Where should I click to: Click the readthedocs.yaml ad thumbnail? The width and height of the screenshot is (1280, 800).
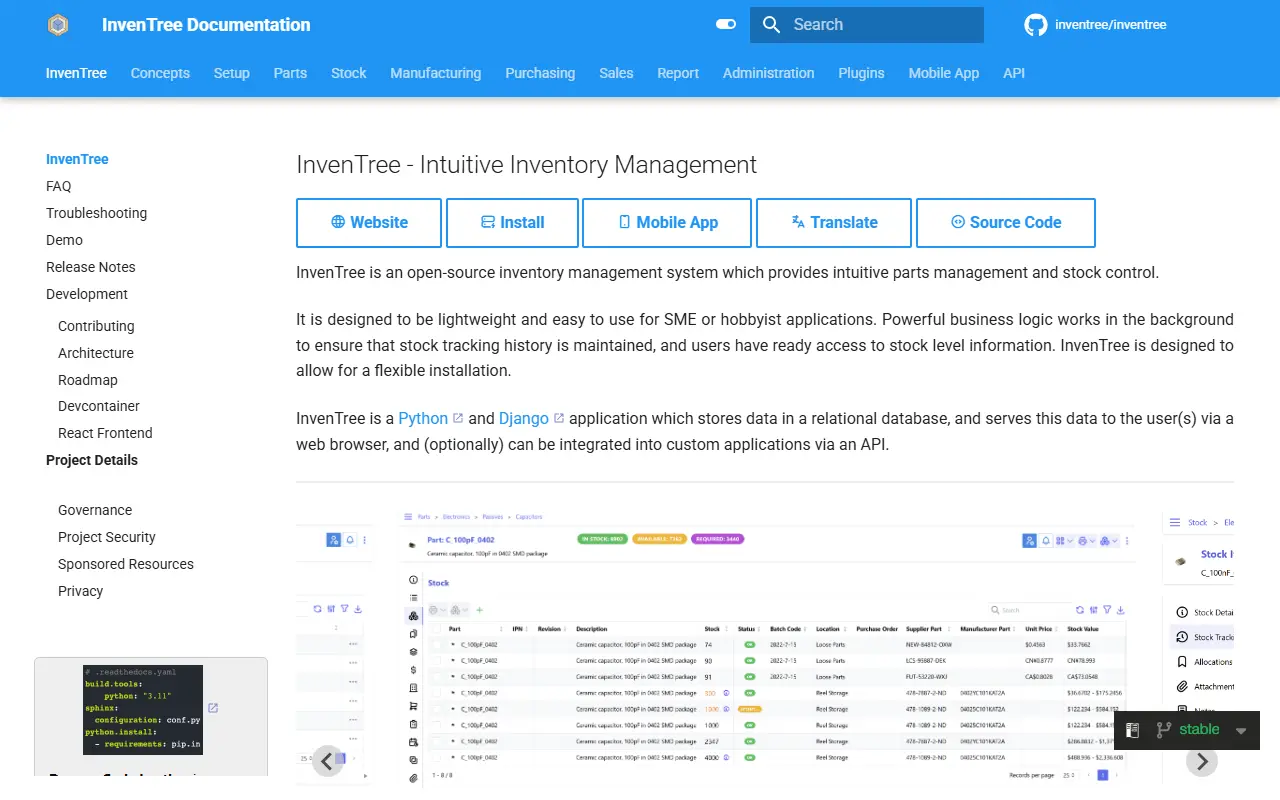point(143,710)
